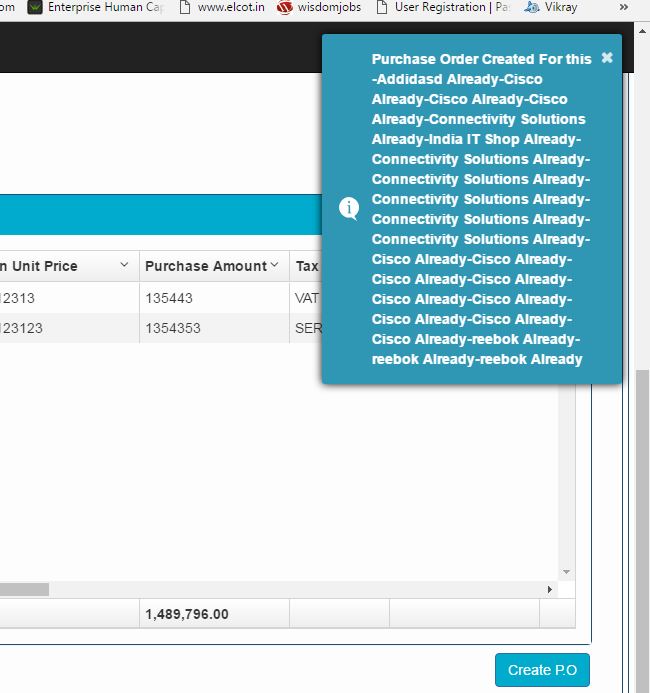Click the info icon in the notification

(x=349, y=208)
